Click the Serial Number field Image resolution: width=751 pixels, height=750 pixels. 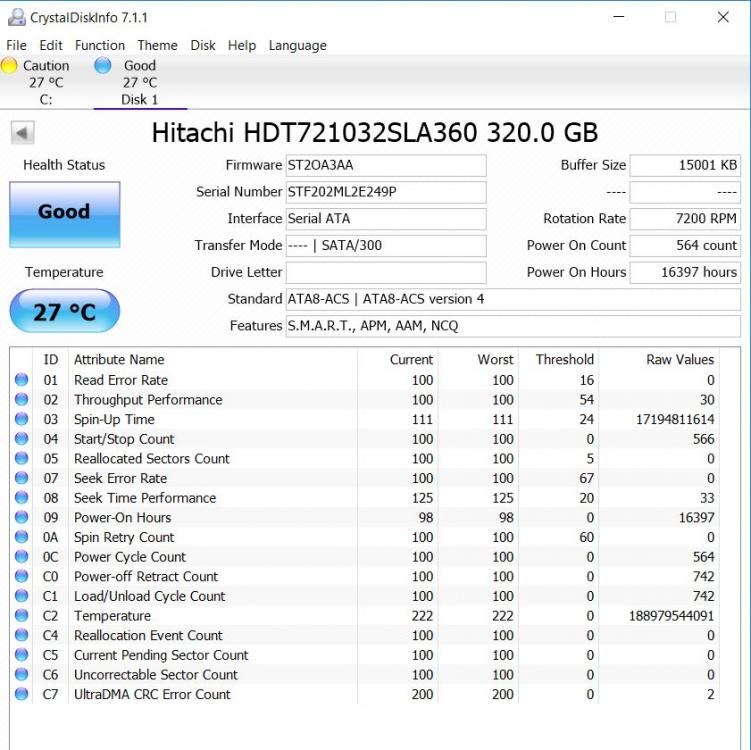tap(386, 192)
